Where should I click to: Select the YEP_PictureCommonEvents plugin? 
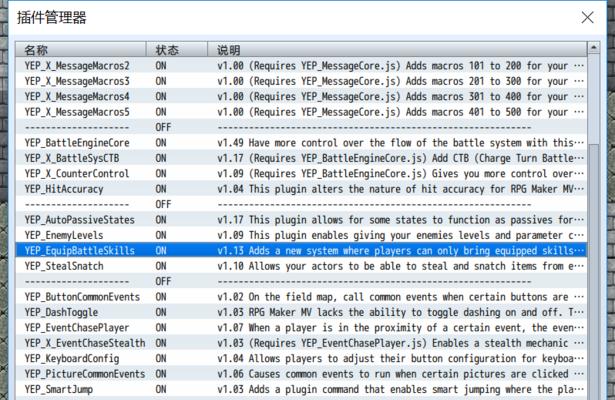pyautogui.click(x=301, y=374)
